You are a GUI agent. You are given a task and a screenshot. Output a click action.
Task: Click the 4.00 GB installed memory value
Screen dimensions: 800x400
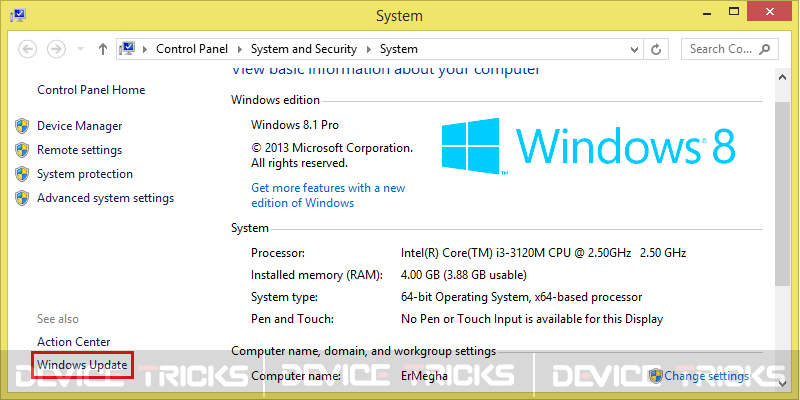coord(464,276)
